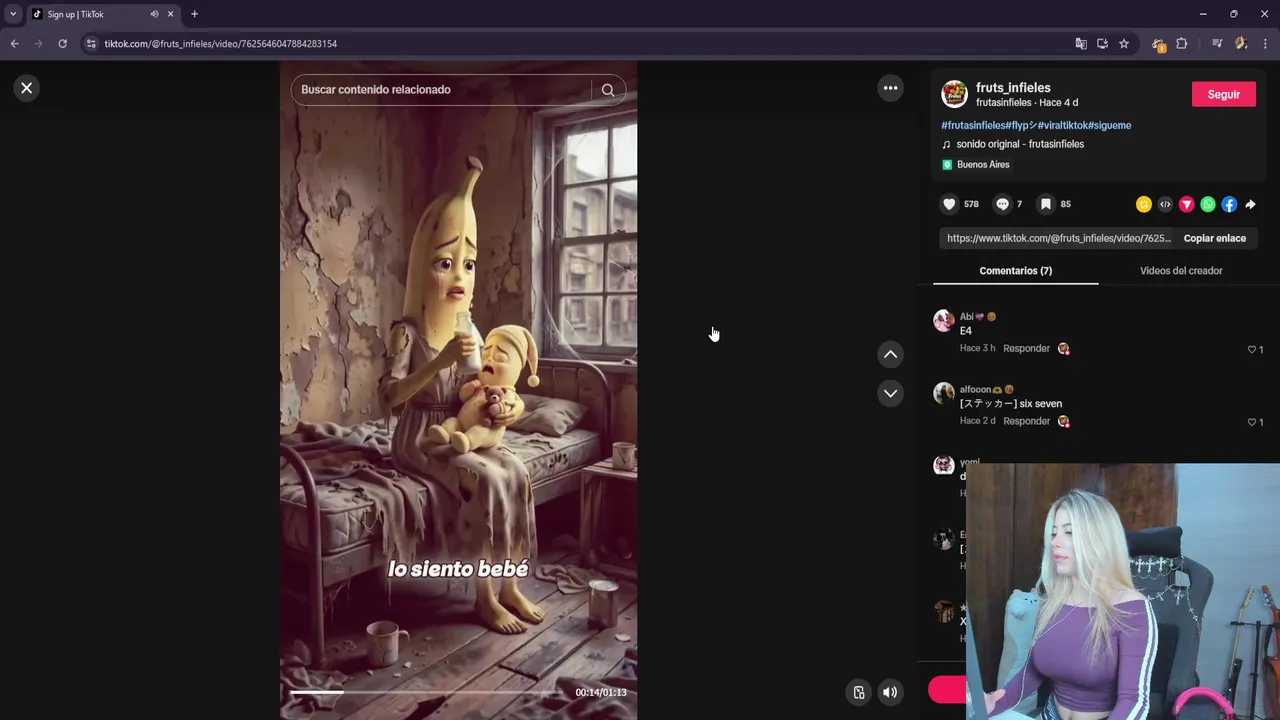Open the tab search dropdown arrow
The image size is (1280, 720).
13,14
